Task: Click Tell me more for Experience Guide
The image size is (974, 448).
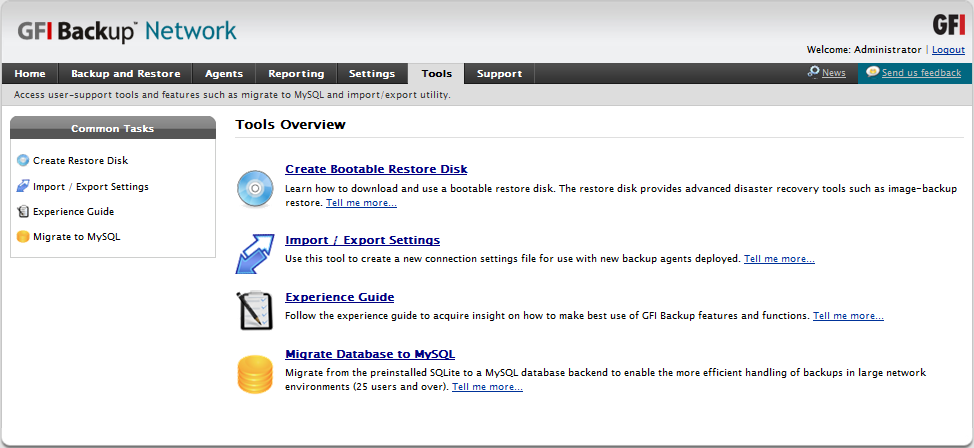Action: (x=848, y=316)
